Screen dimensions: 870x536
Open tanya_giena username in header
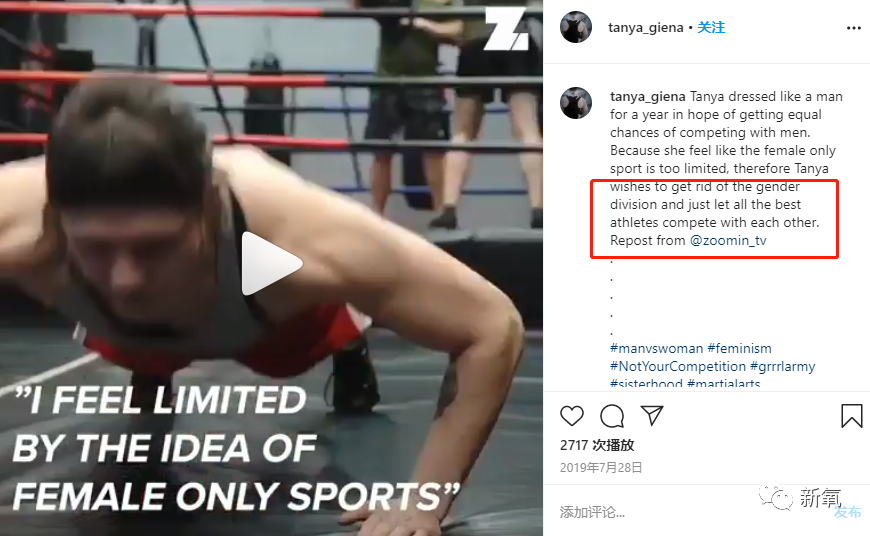pyautogui.click(x=645, y=27)
